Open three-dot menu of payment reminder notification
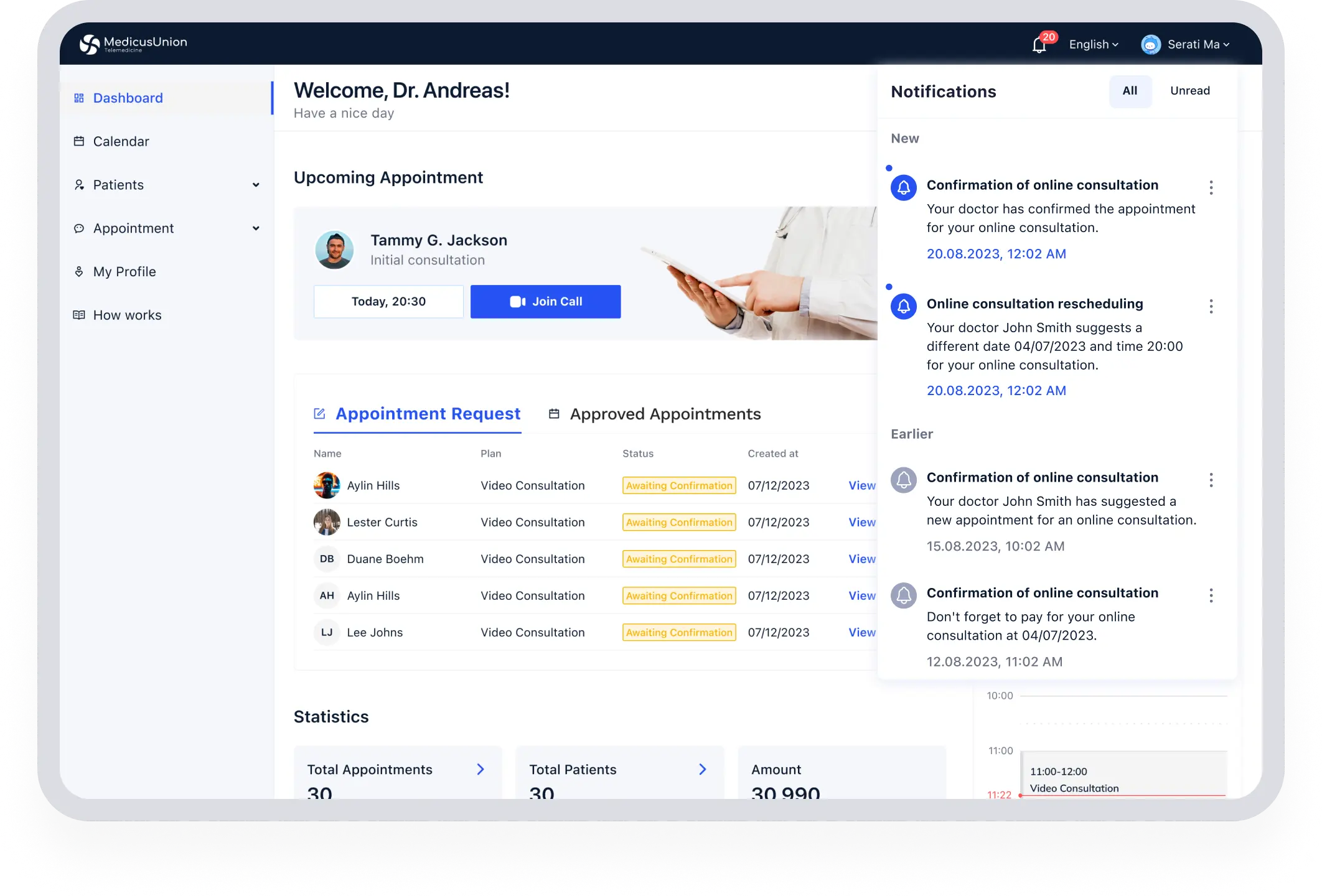 pyautogui.click(x=1211, y=595)
